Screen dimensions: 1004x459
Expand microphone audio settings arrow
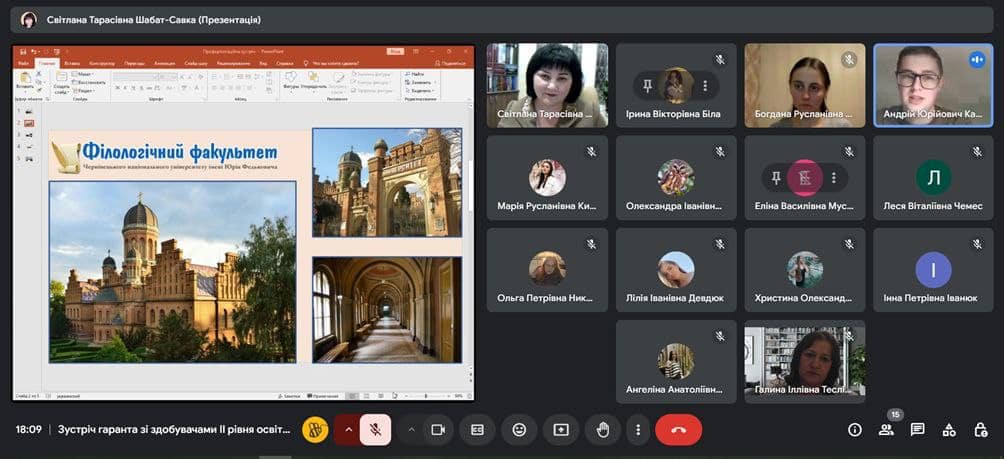click(x=348, y=430)
